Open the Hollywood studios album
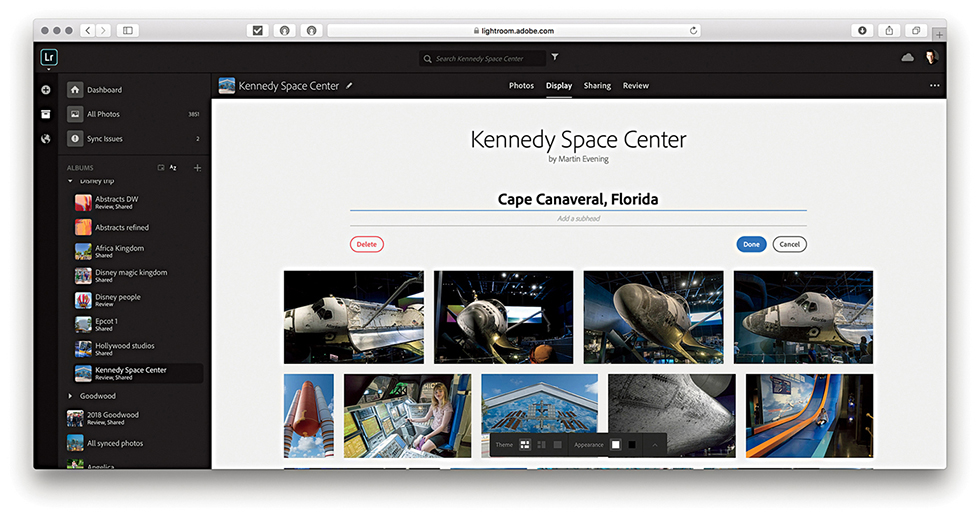 (x=138, y=349)
